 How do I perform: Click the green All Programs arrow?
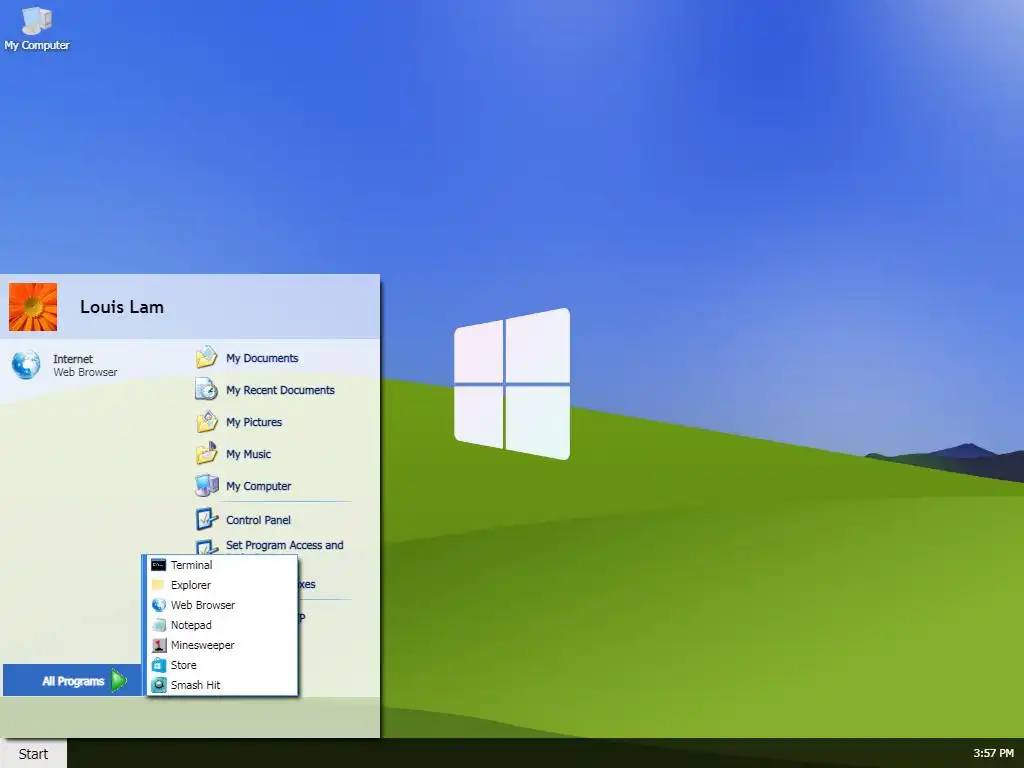119,680
